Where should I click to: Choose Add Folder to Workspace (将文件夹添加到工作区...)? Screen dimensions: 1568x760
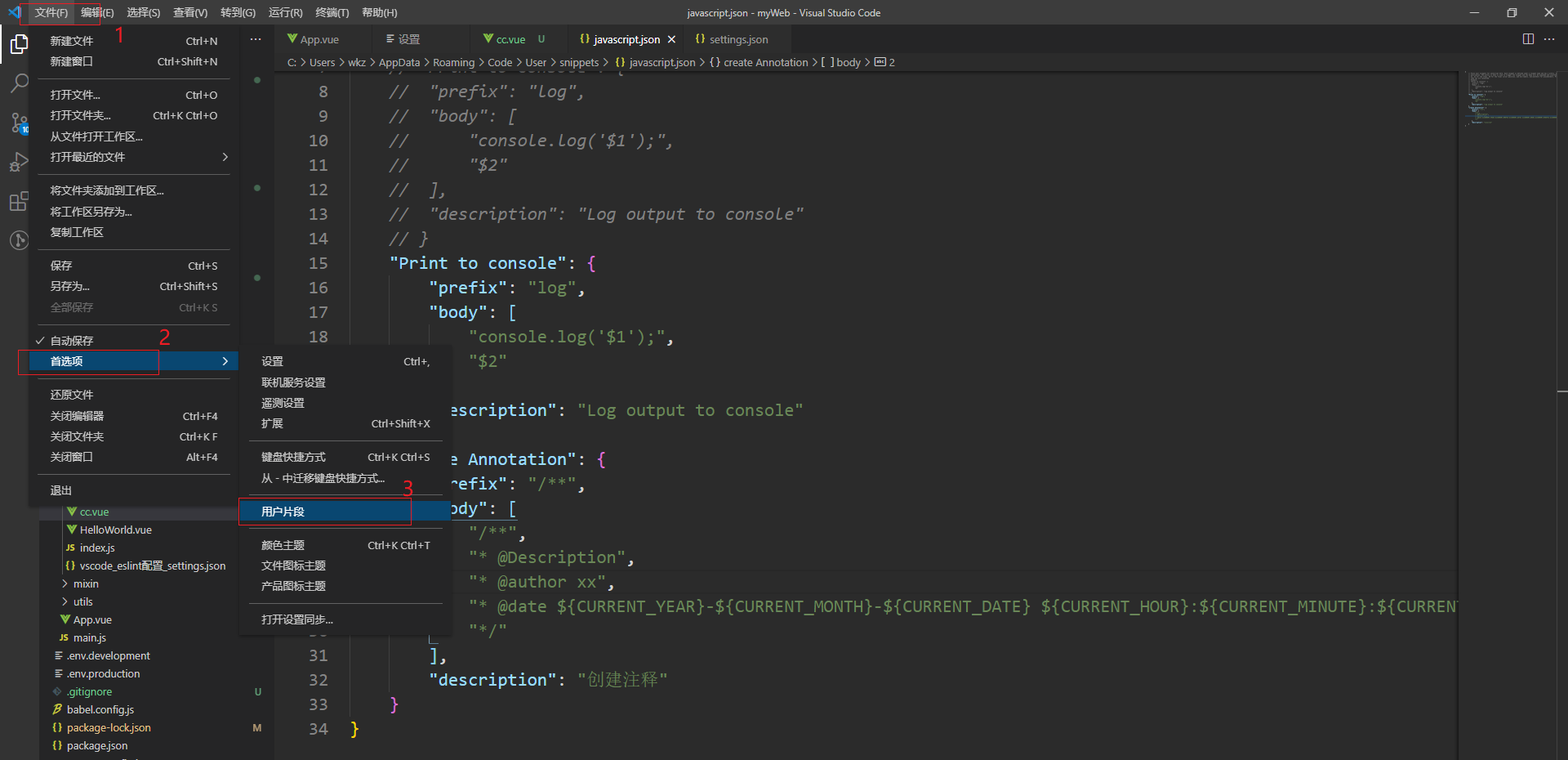click(134, 190)
